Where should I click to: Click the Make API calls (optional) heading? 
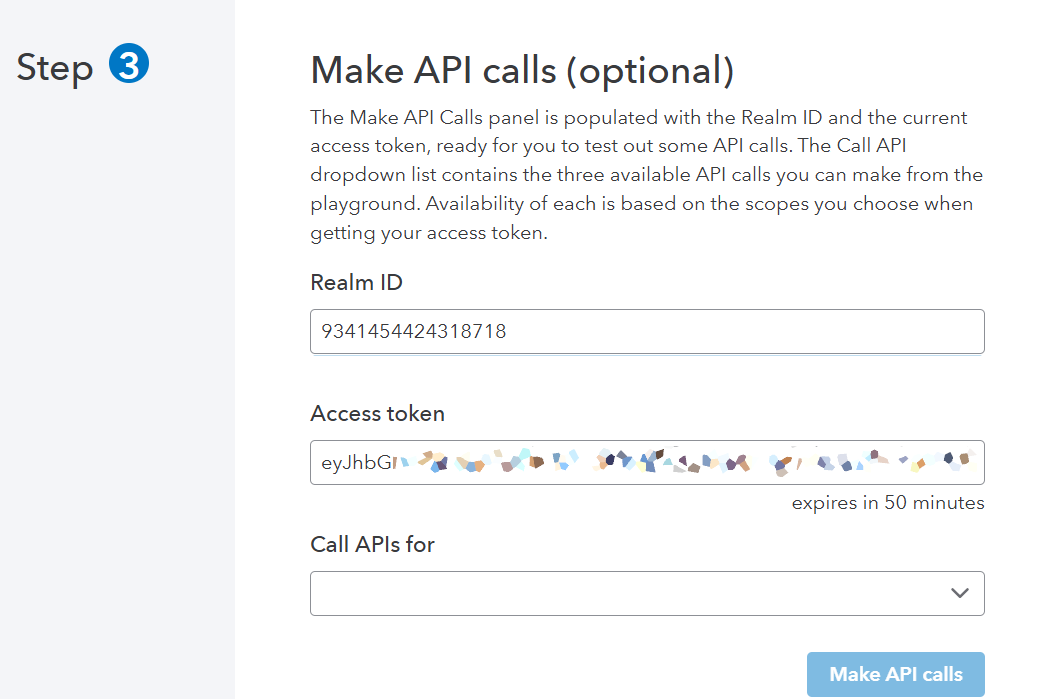(522, 71)
